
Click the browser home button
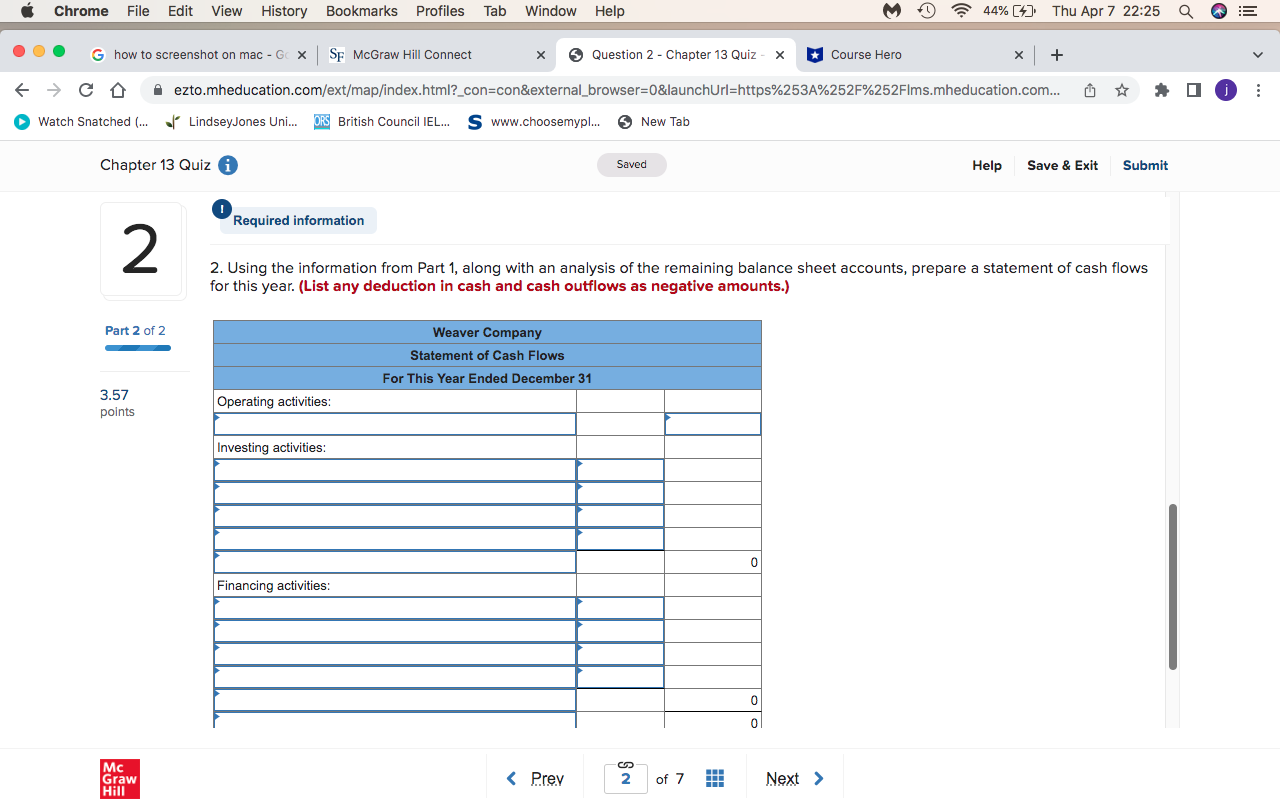[x=117, y=89]
